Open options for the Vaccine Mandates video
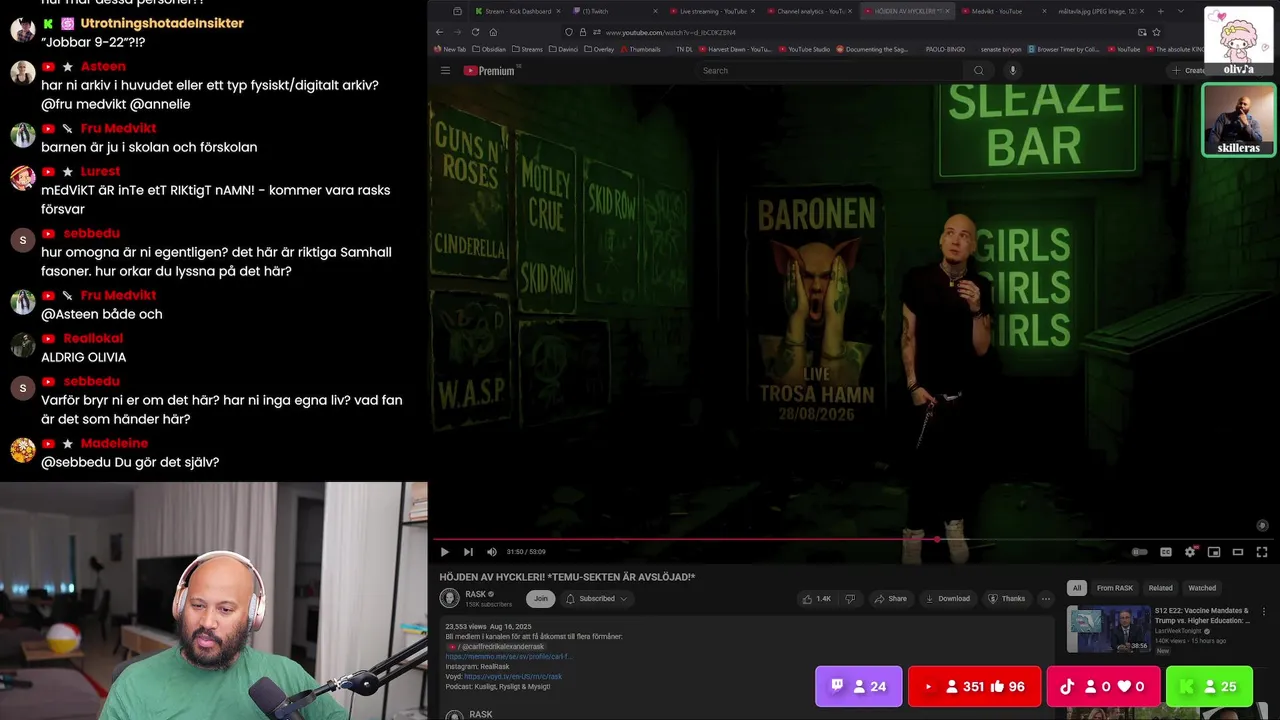The height and width of the screenshot is (720, 1280). (1263, 612)
